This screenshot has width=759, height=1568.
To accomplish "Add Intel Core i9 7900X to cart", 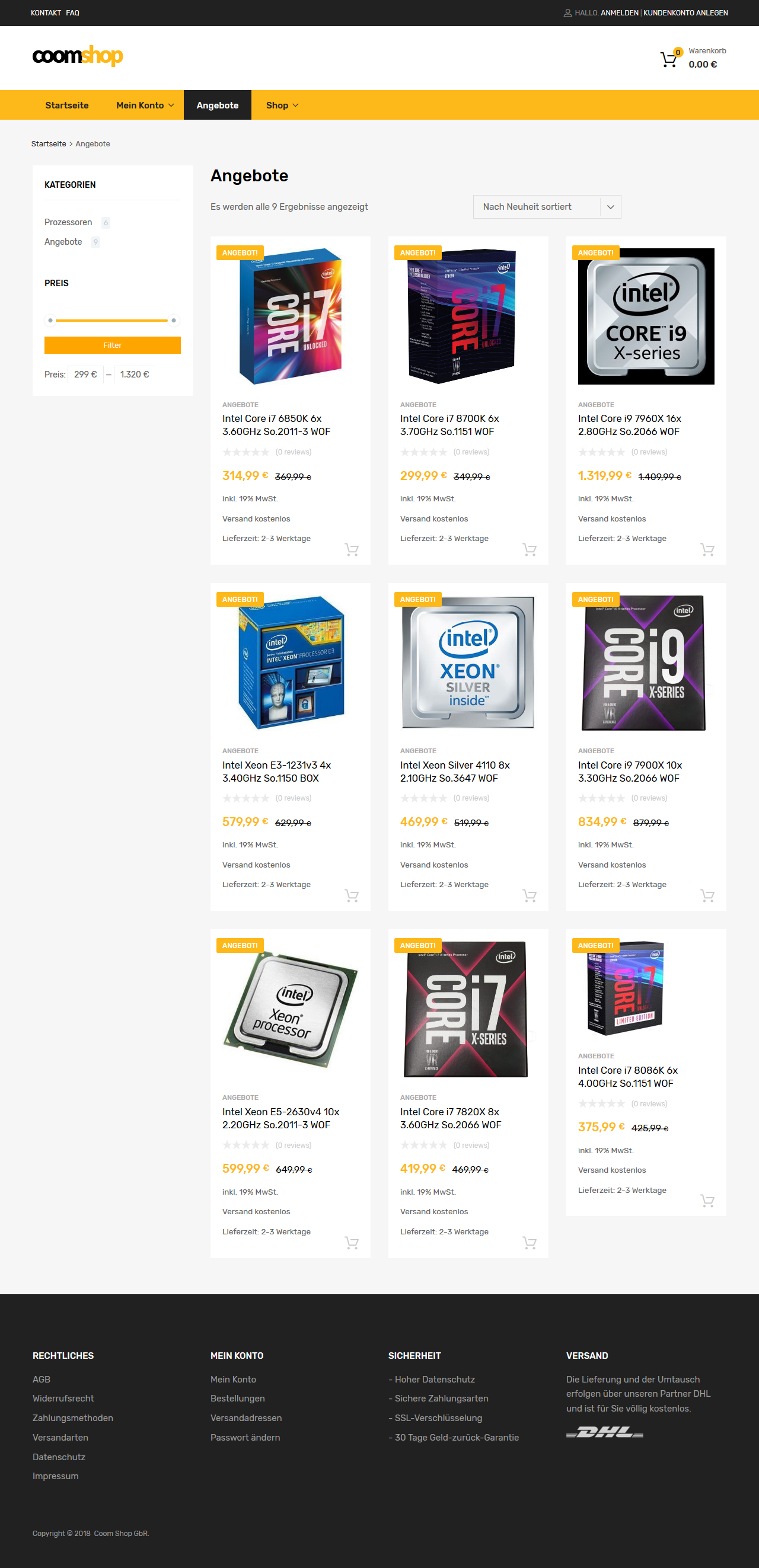I will [707, 895].
